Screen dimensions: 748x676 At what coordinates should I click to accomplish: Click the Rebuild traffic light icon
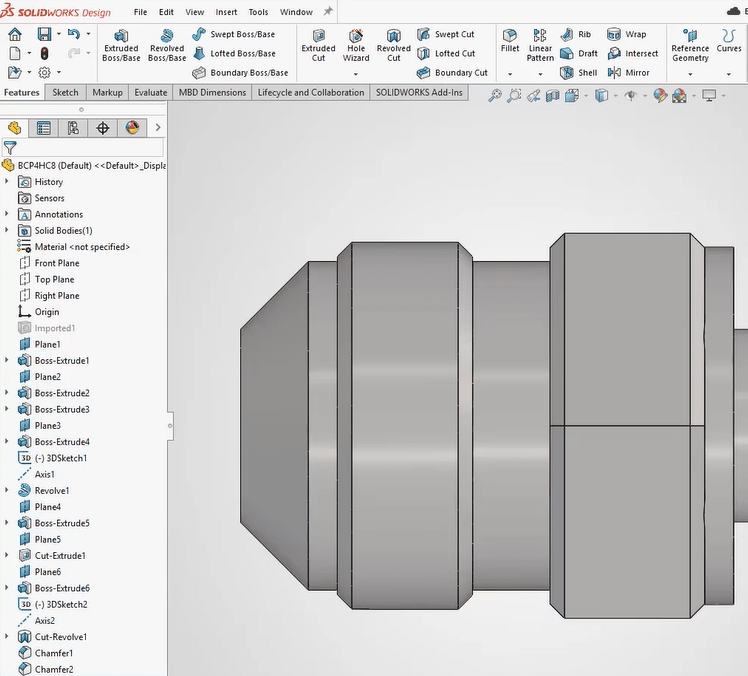(x=44, y=53)
